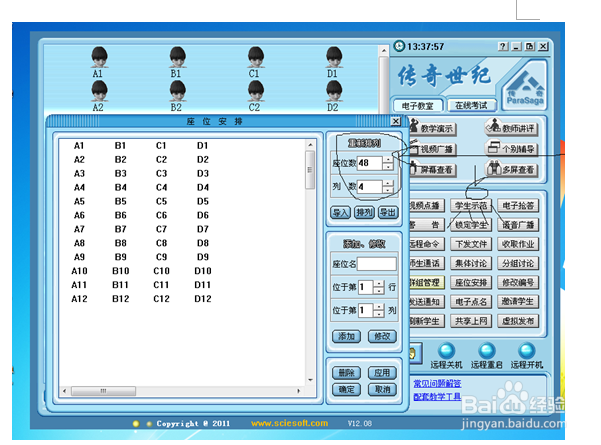Select student D2 avatar in classroom view

tap(334, 91)
